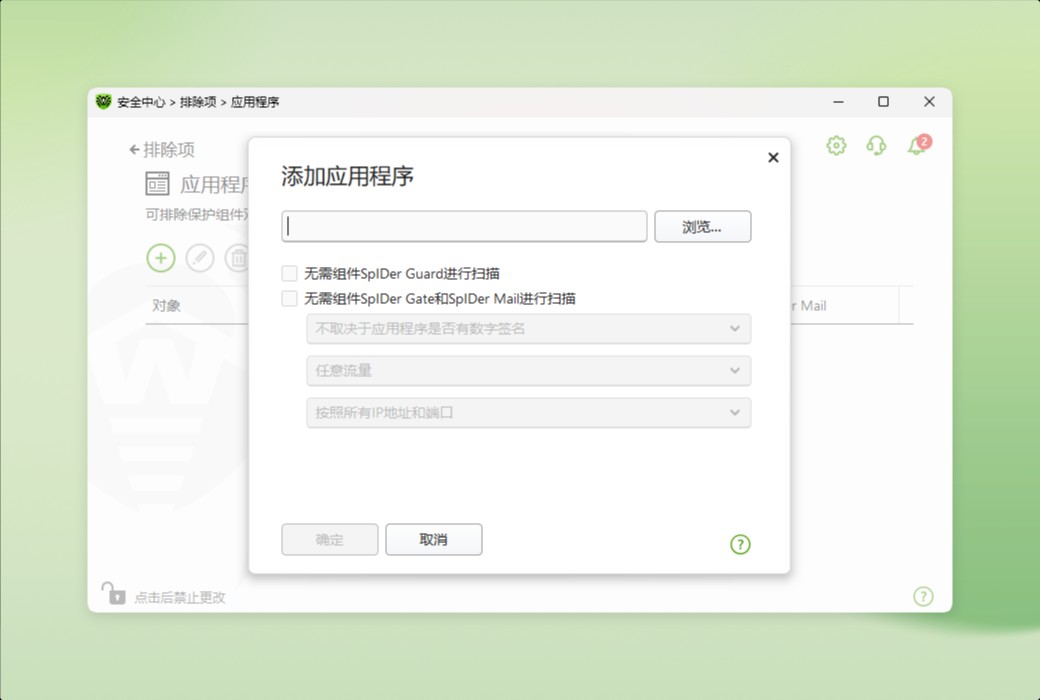The width and height of the screenshot is (1040, 700).
Task: Open help via the dialog question mark icon
Action: pos(740,544)
